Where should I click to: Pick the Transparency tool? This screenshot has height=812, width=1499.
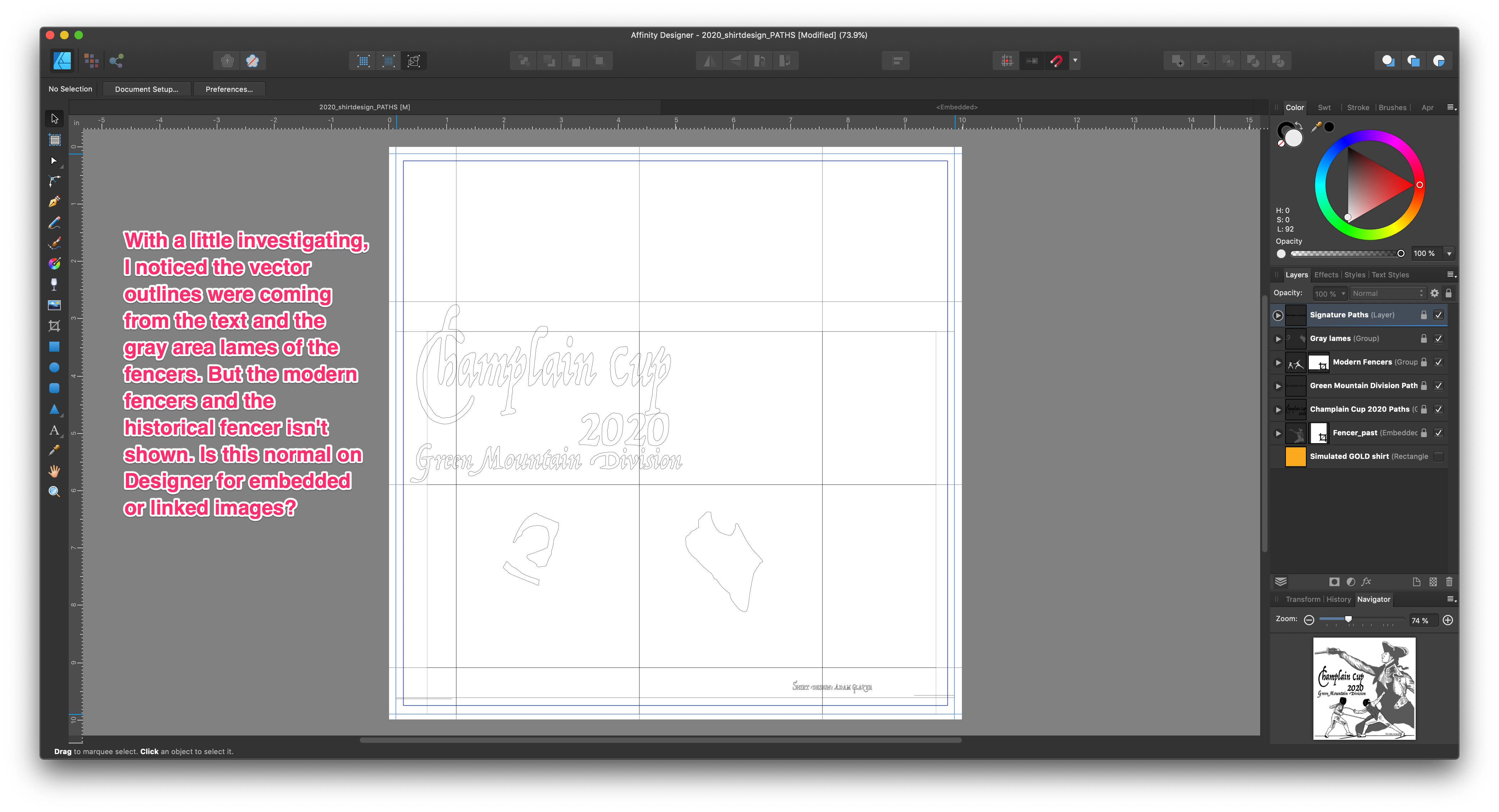click(54, 284)
